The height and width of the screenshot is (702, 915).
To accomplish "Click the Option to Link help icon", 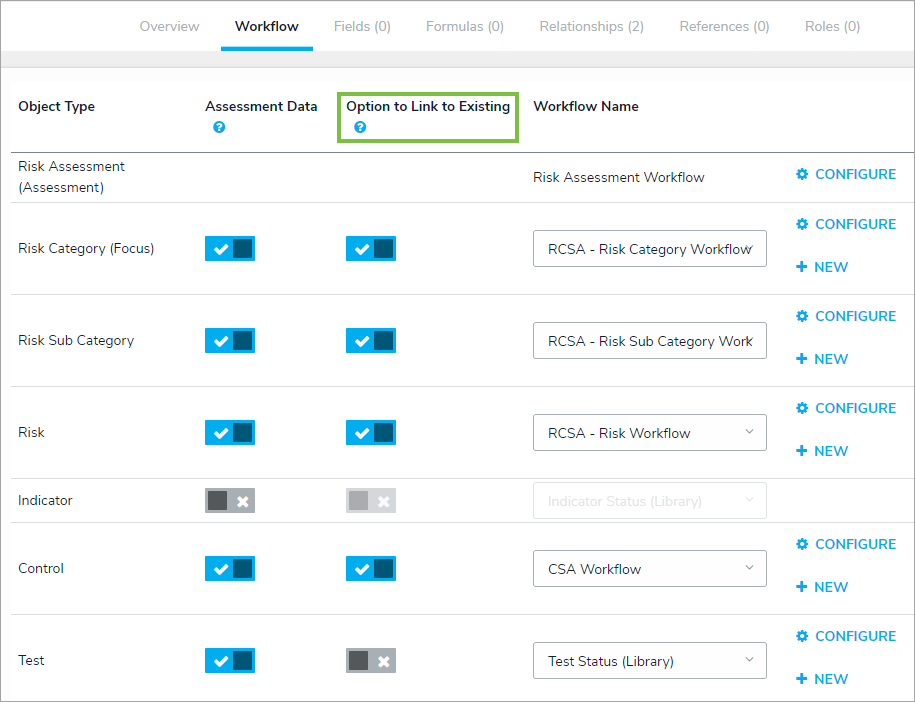I will 360,128.
